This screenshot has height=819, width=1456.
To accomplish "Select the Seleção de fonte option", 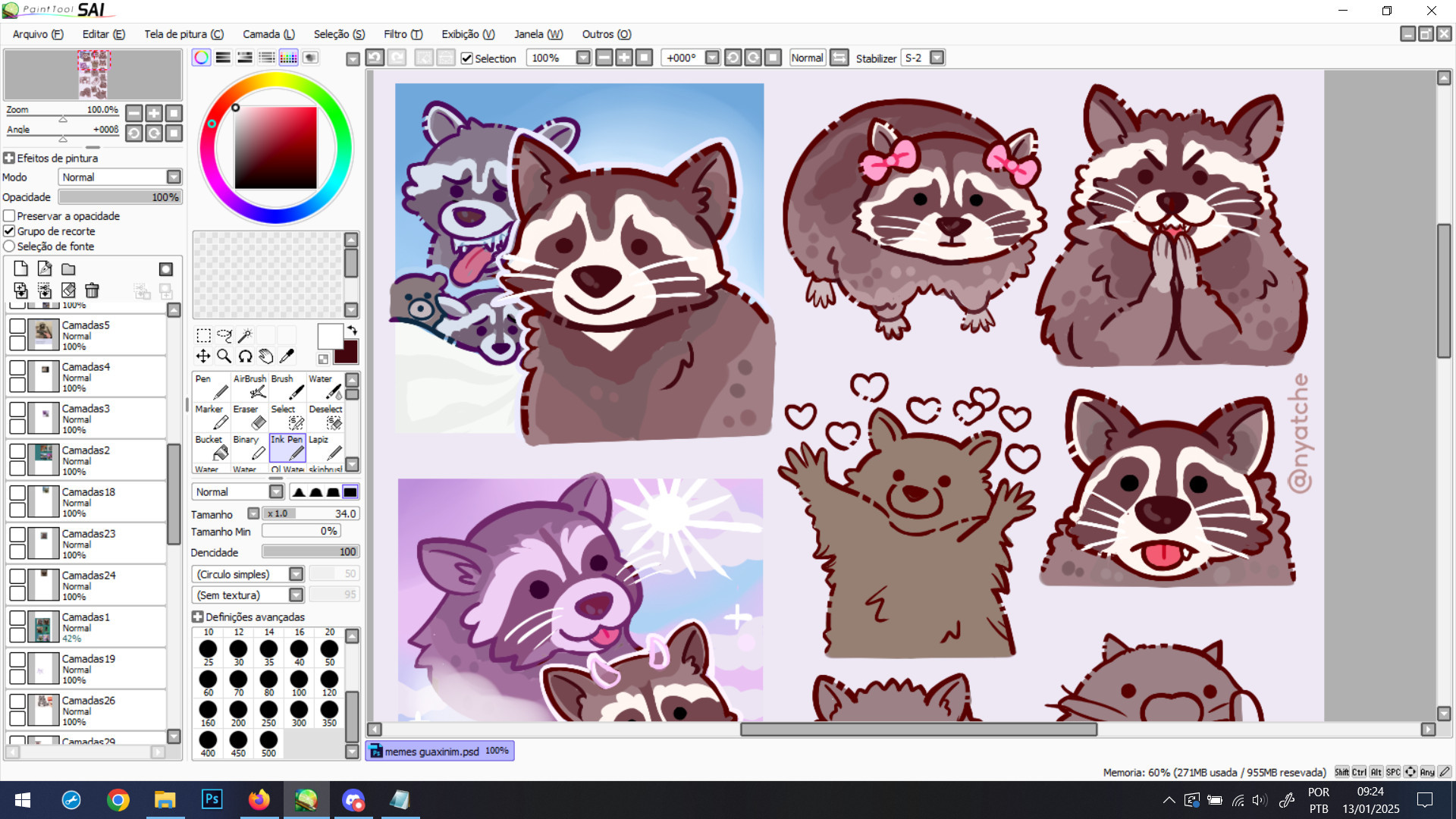I will coord(9,246).
